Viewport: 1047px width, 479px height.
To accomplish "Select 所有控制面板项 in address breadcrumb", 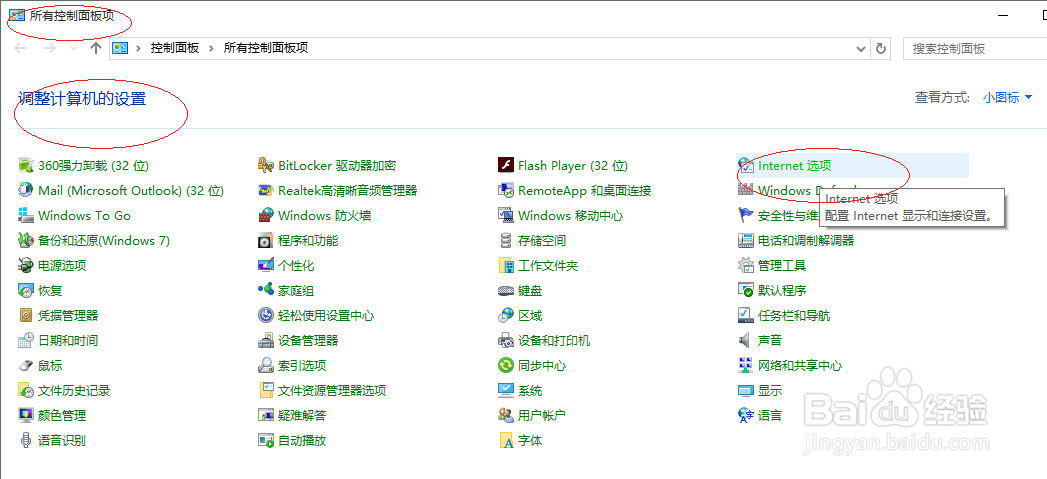I will tap(266, 48).
